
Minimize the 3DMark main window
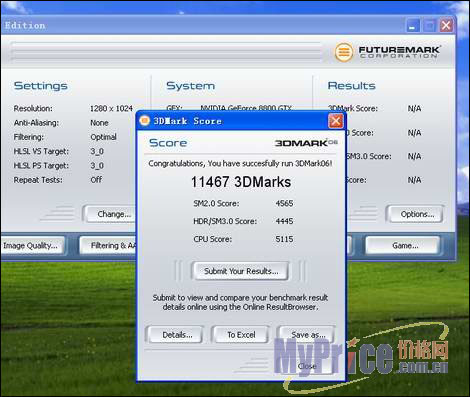tap(412, 26)
